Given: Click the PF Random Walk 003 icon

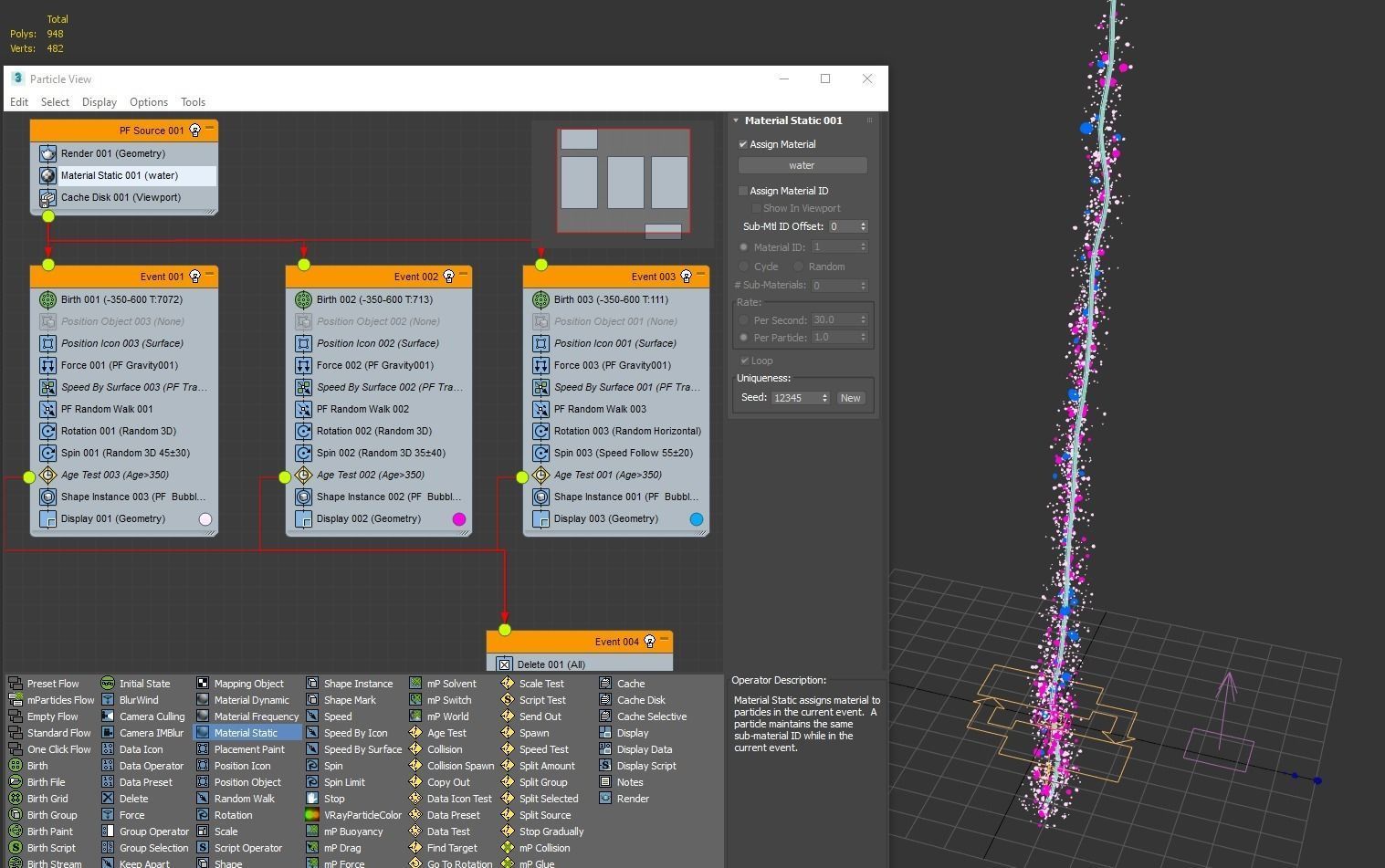Looking at the screenshot, I should (540, 409).
